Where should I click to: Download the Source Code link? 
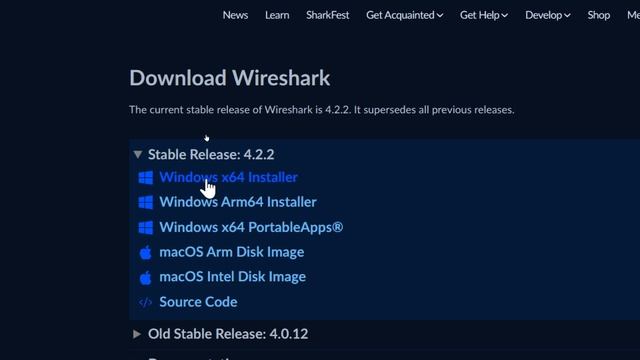pyautogui.click(x=198, y=302)
